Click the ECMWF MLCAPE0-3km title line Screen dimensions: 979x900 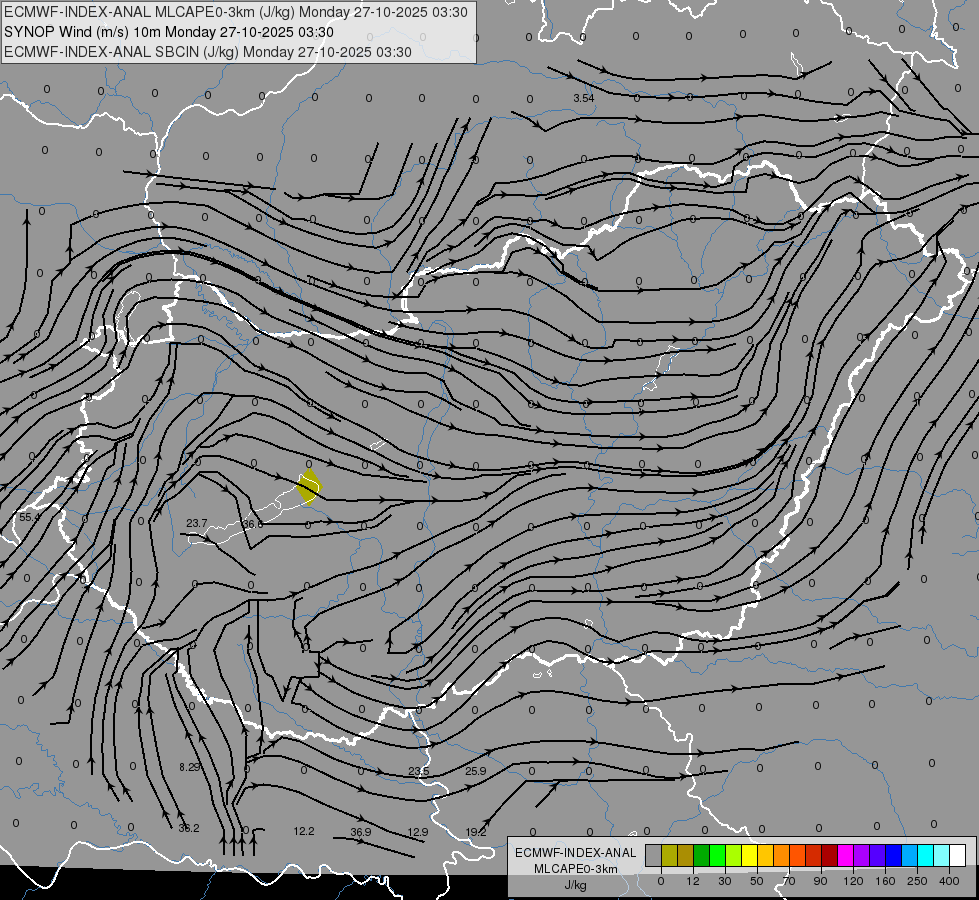235,12
